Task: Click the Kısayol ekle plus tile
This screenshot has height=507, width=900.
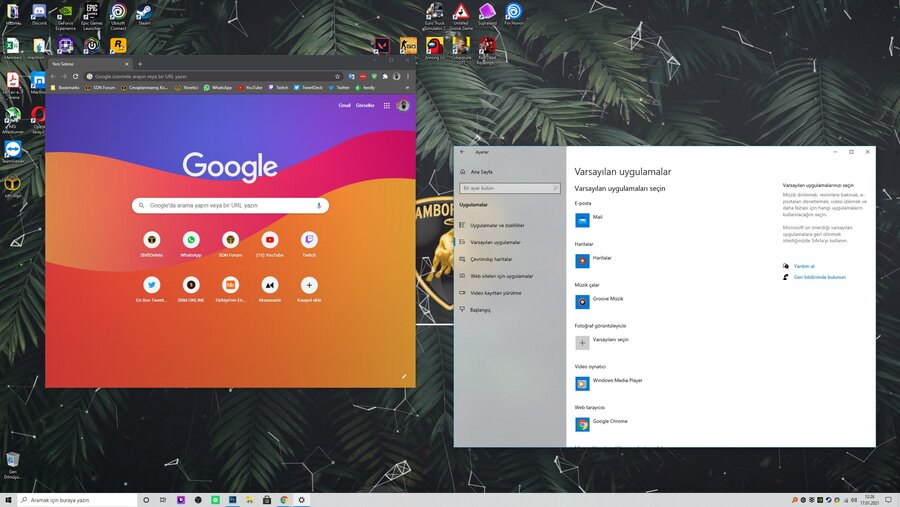Action: tap(309, 285)
